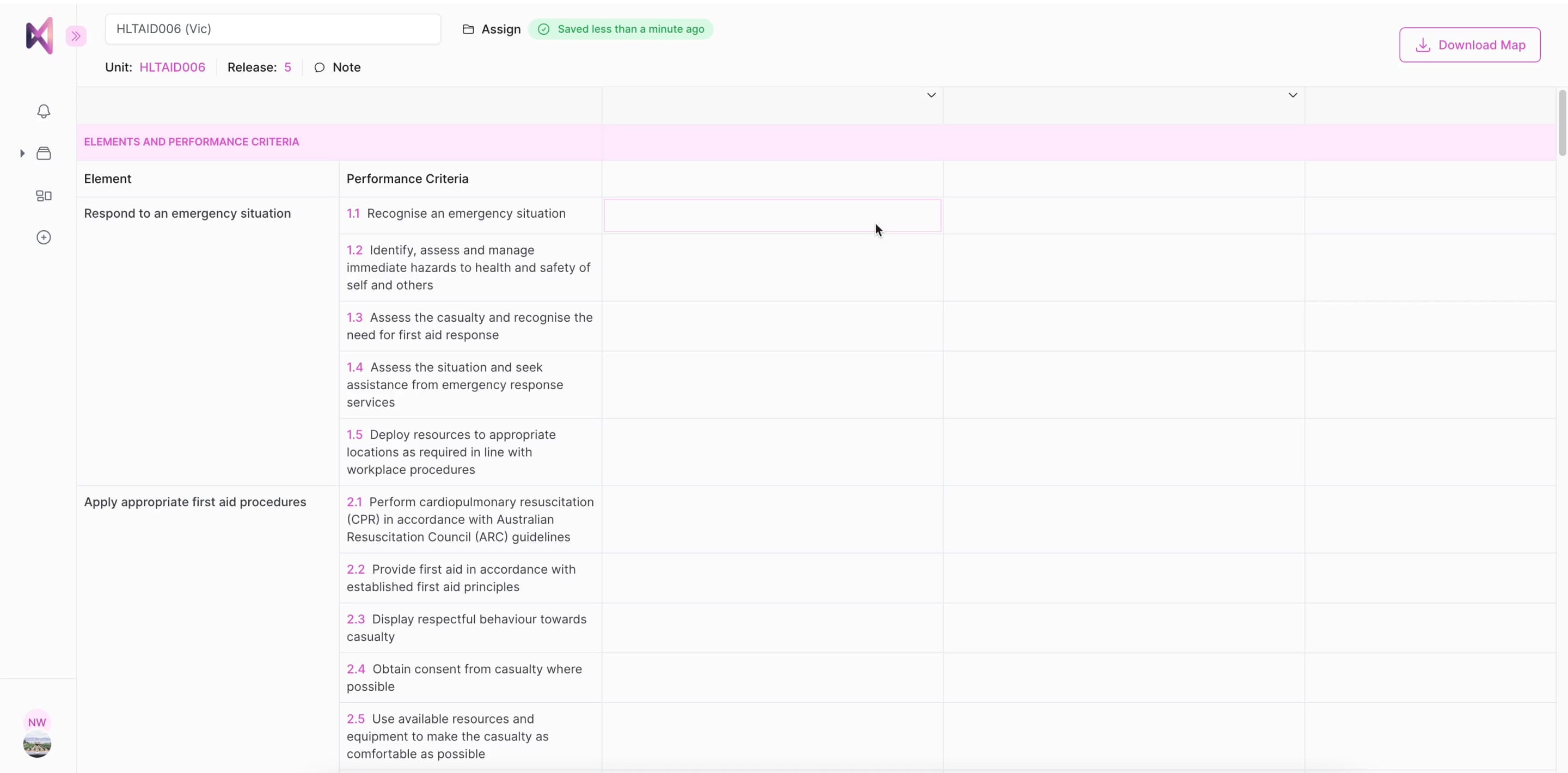1568x773 pixels.
Task: Open the profile photo avatar
Action: [x=37, y=745]
